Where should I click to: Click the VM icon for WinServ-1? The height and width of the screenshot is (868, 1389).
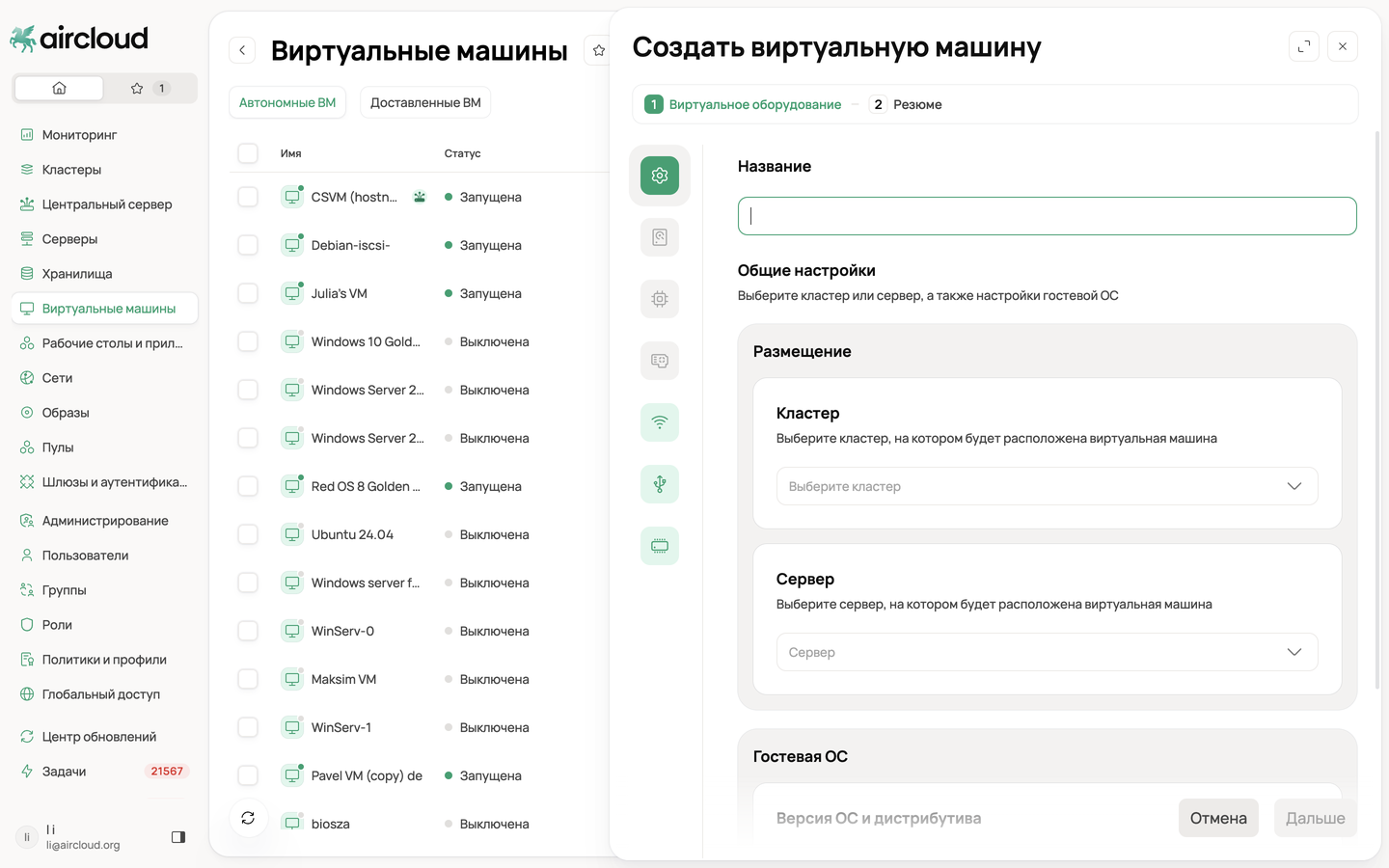(292, 727)
